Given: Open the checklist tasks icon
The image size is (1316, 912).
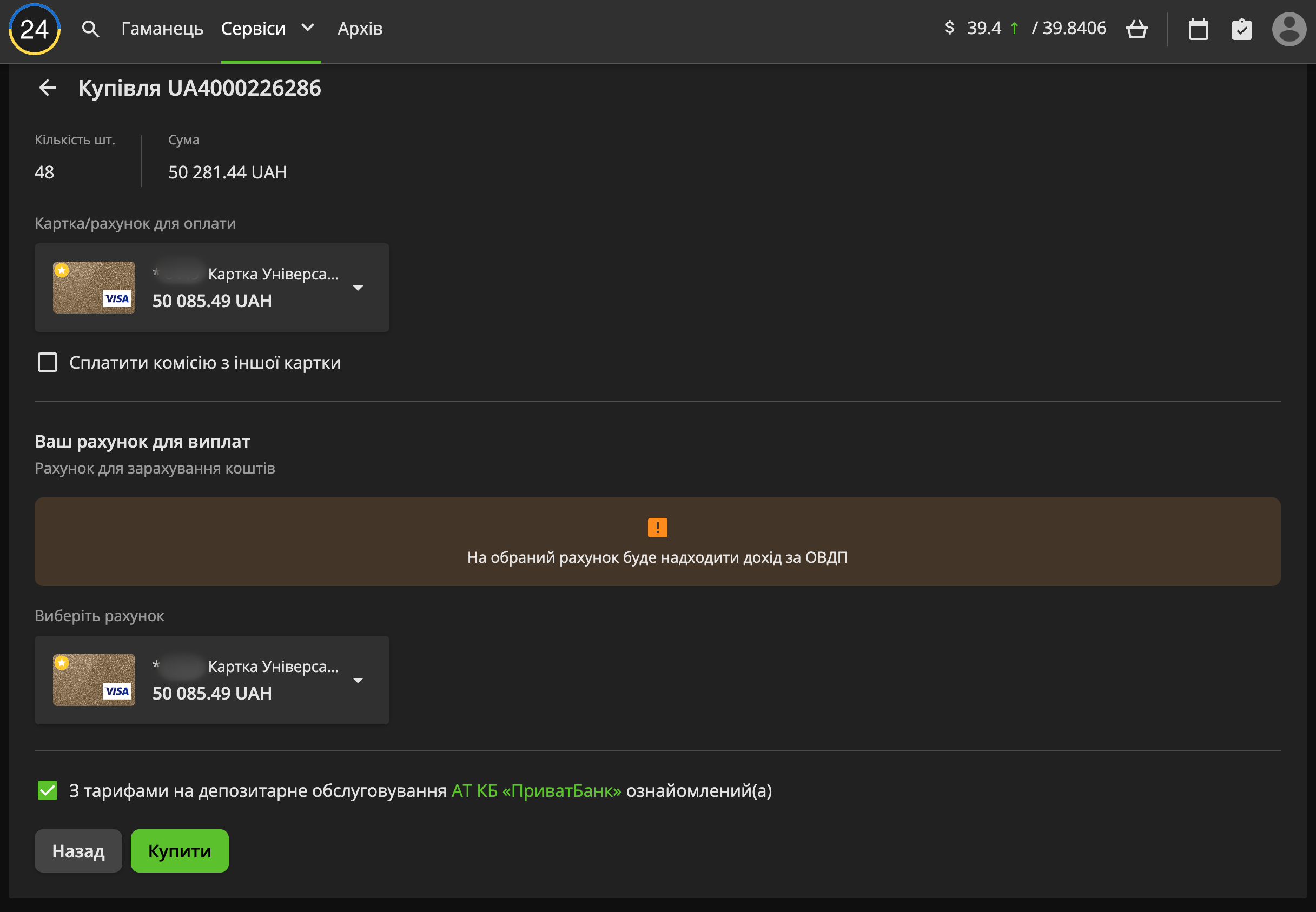Looking at the screenshot, I should point(1241,29).
